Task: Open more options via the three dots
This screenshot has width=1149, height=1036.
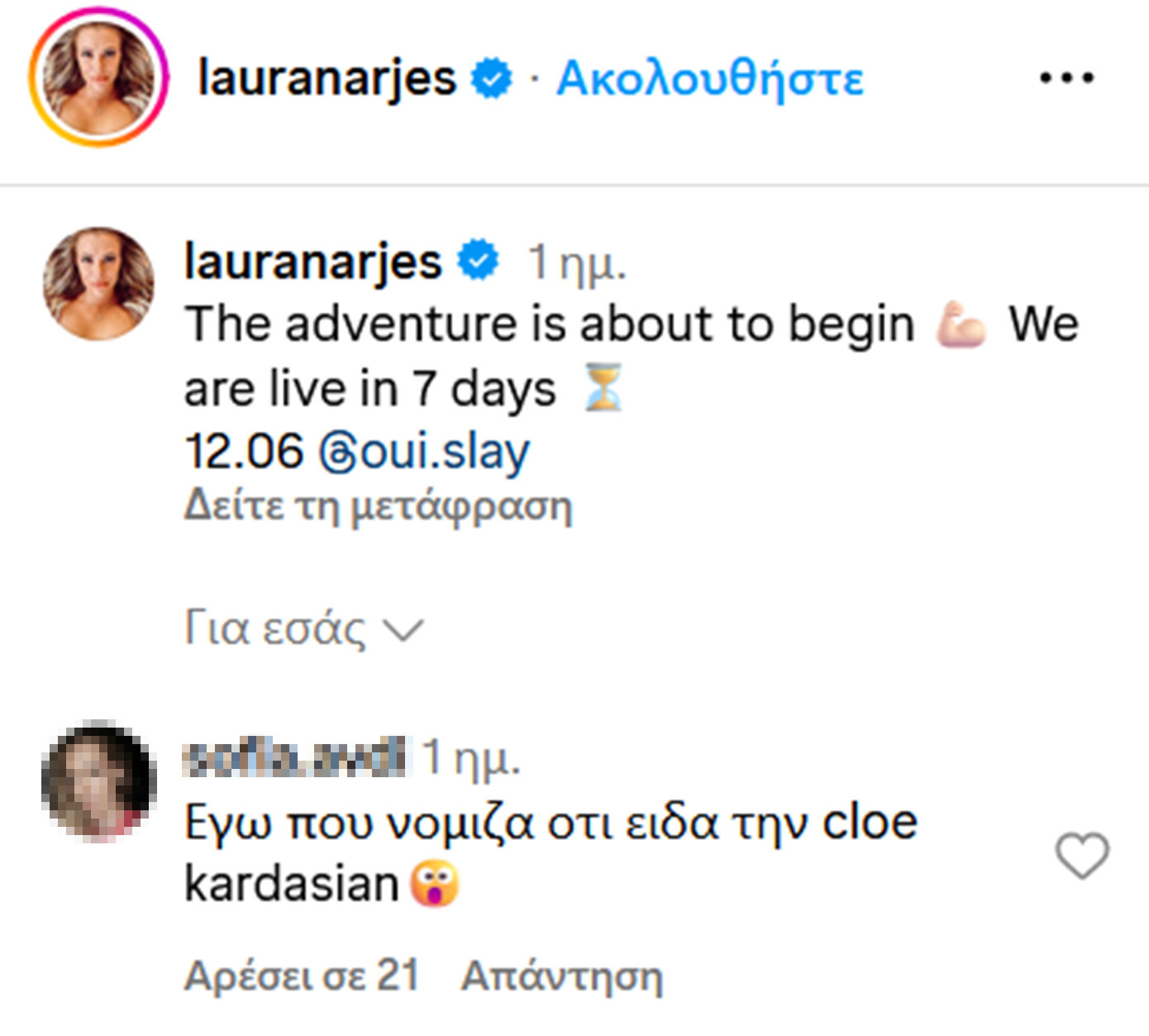Action: [x=1066, y=79]
